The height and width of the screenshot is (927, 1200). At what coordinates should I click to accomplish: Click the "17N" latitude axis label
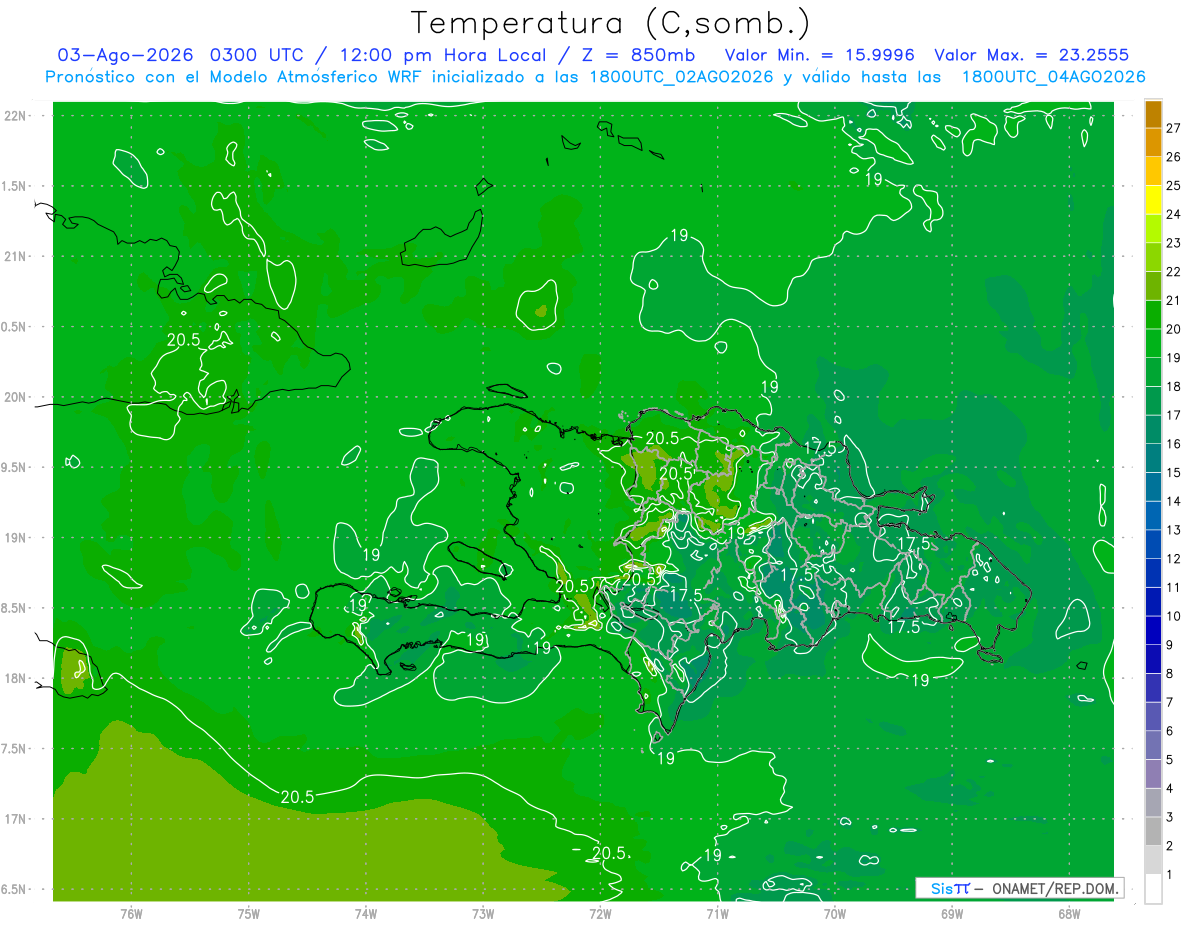15,820
